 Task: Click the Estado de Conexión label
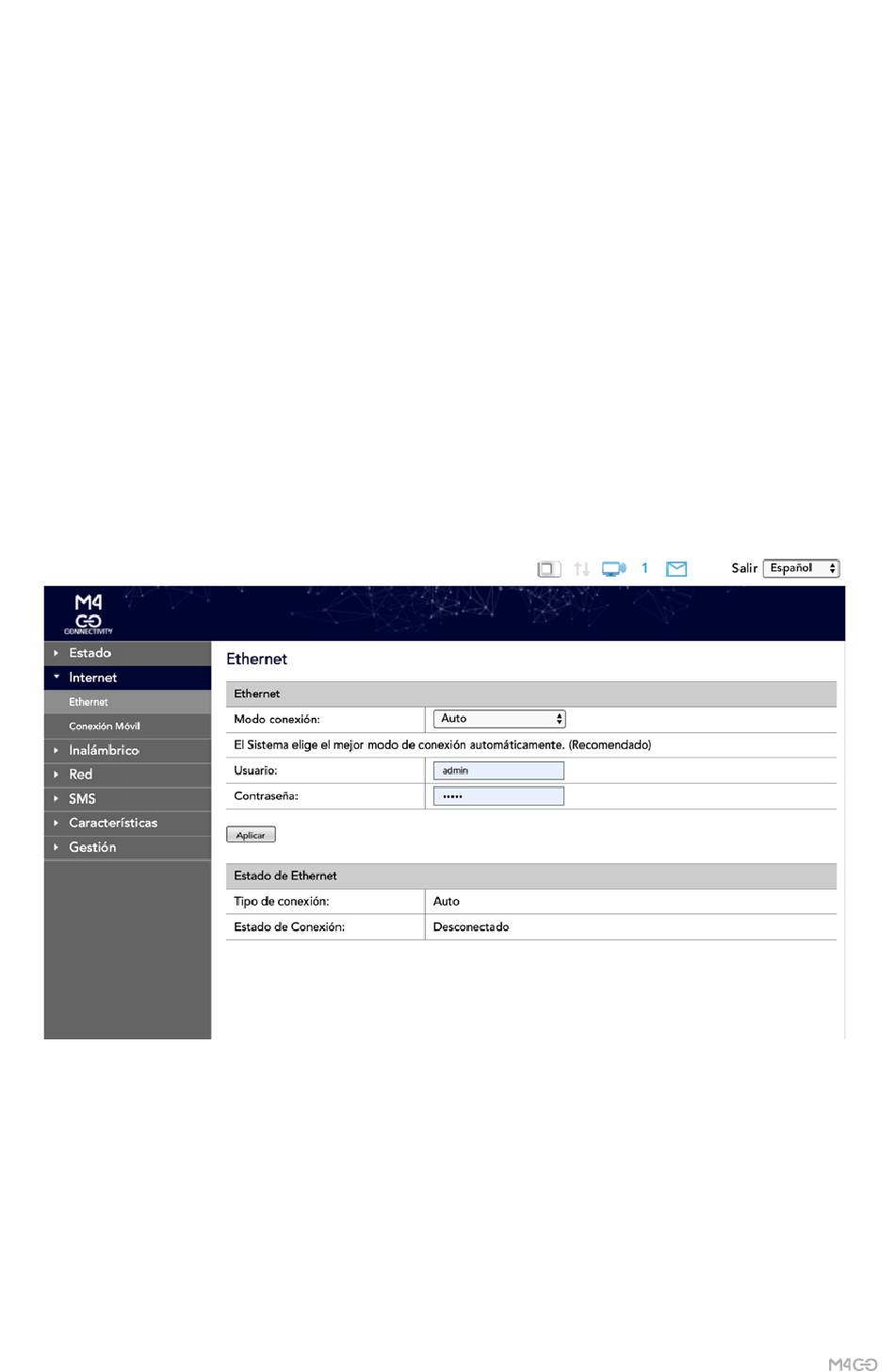289,927
